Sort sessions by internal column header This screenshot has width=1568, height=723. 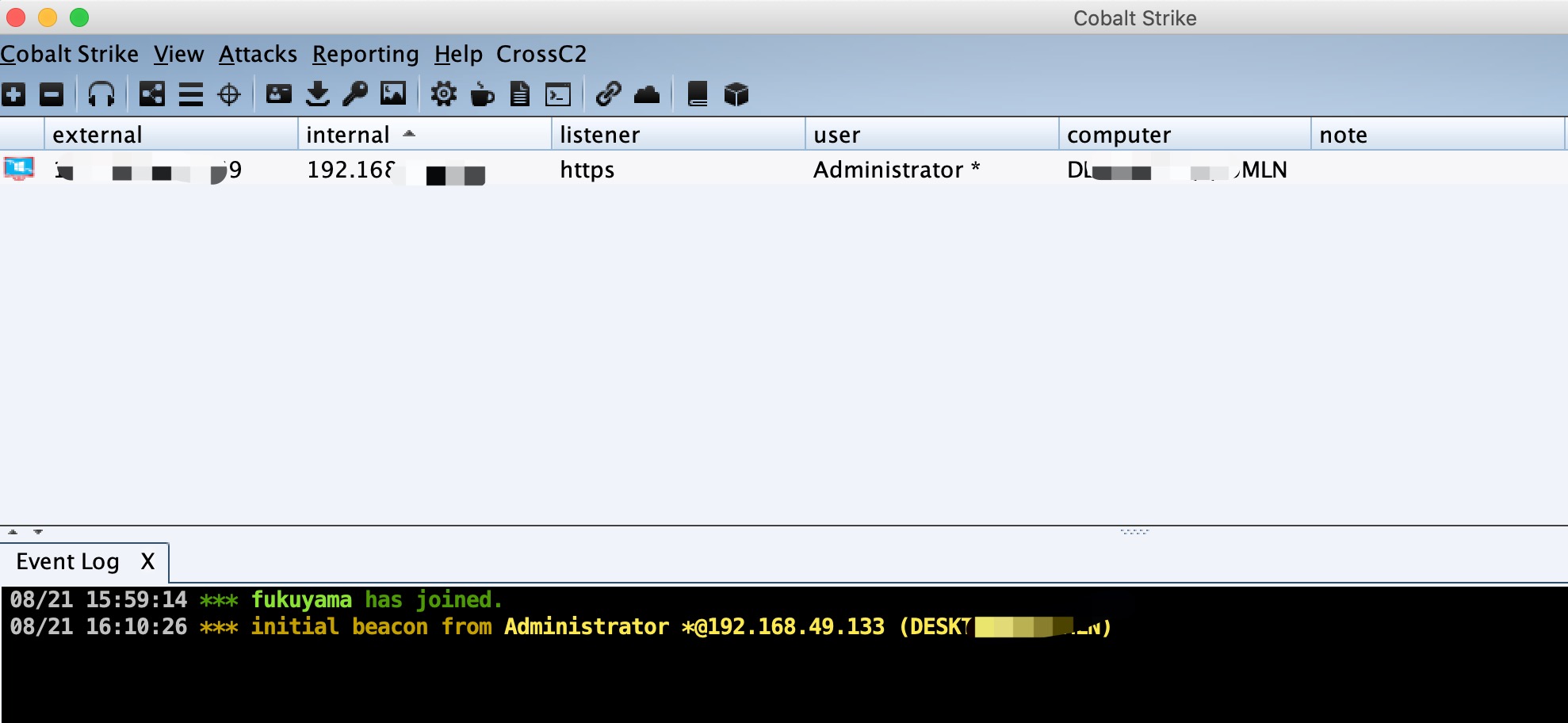(x=424, y=134)
